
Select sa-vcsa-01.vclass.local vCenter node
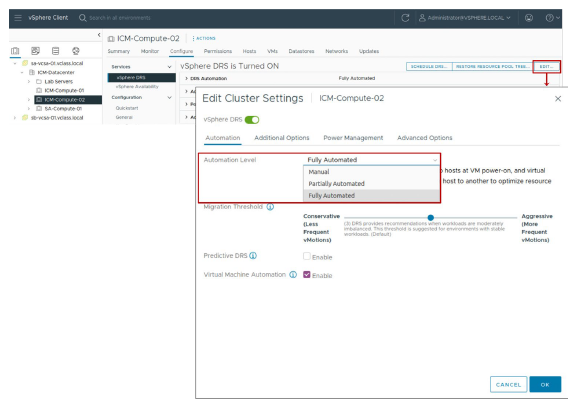(x=57, y=63)
